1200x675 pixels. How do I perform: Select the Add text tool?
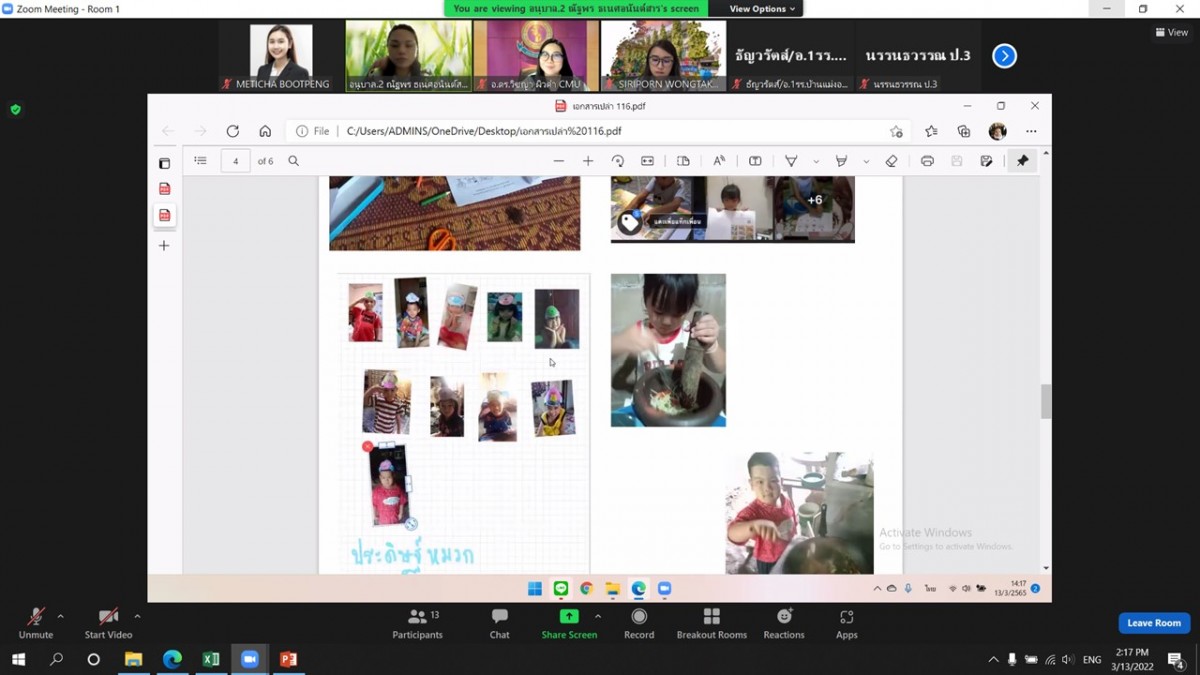pos(755,161)
